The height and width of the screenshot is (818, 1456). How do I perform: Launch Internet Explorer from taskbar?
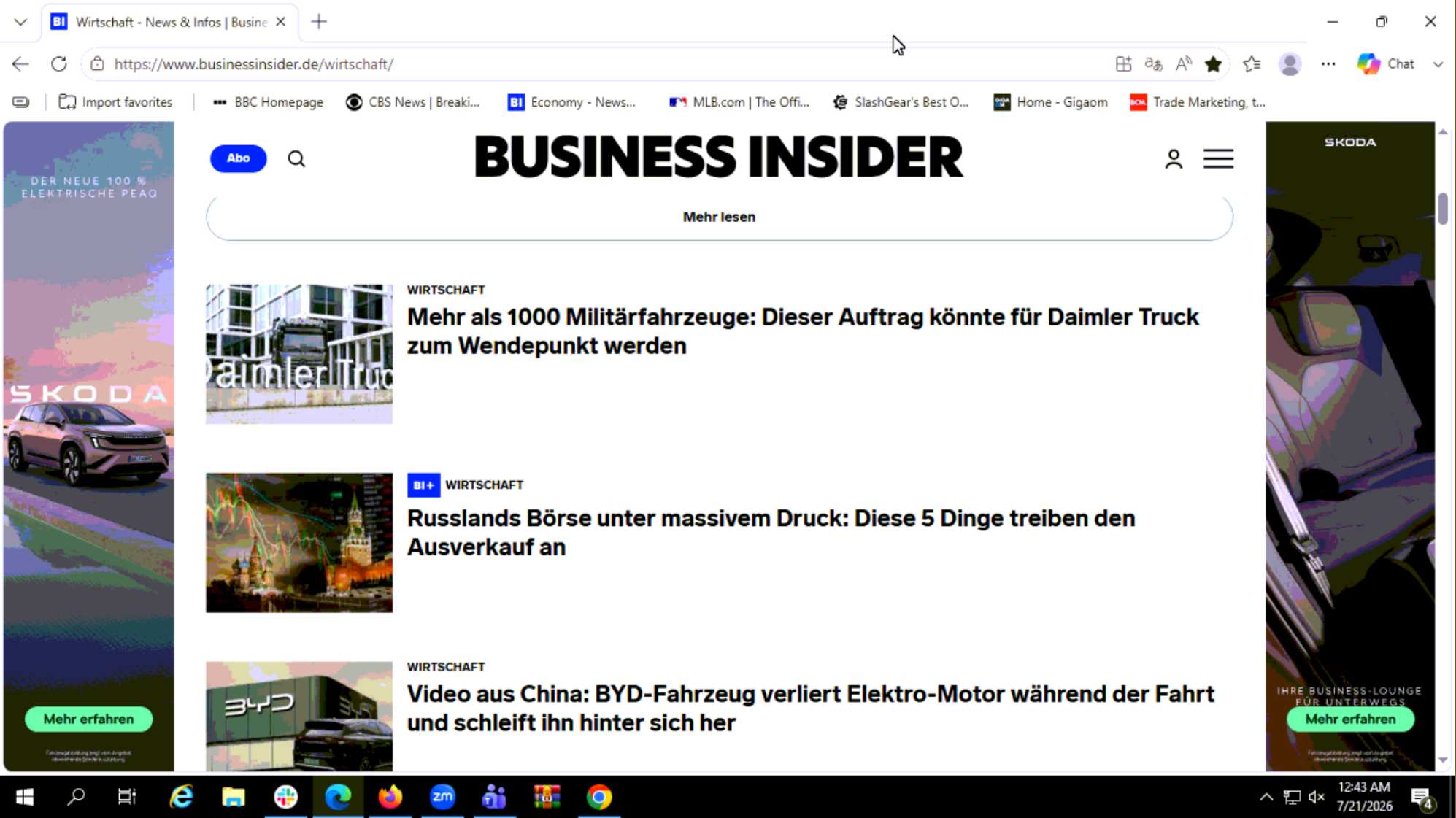click(x=181, y=797)
